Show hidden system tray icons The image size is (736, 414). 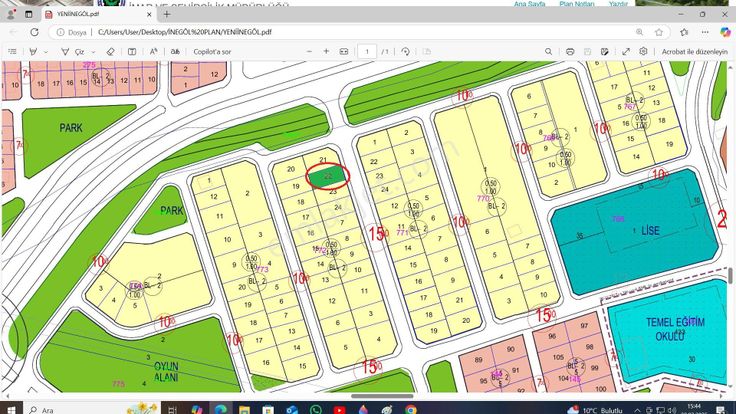coord(637,410)
